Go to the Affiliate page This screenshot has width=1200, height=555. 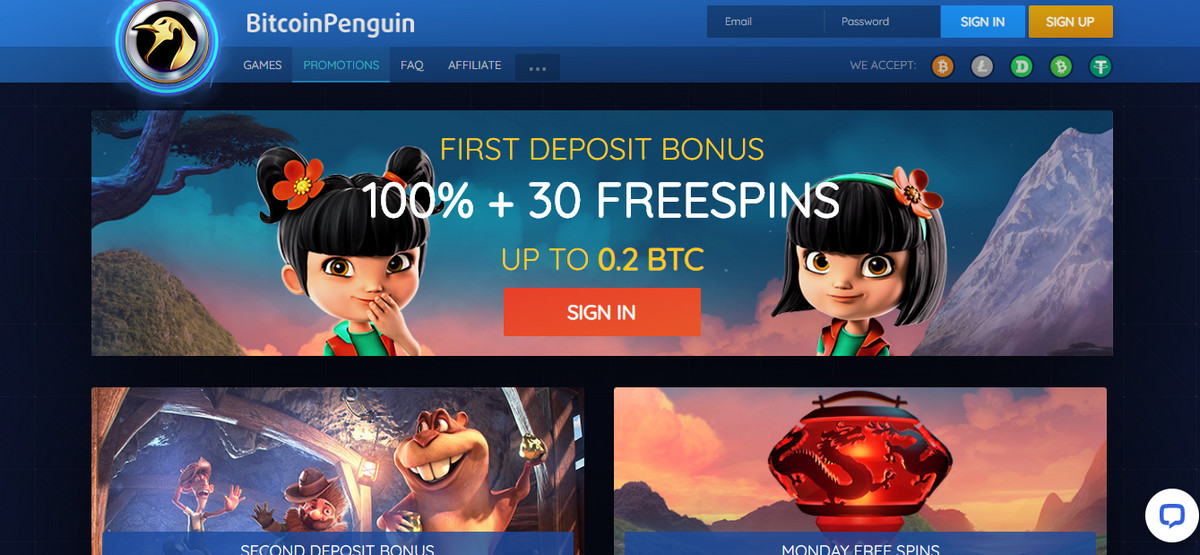coord(474,65)
